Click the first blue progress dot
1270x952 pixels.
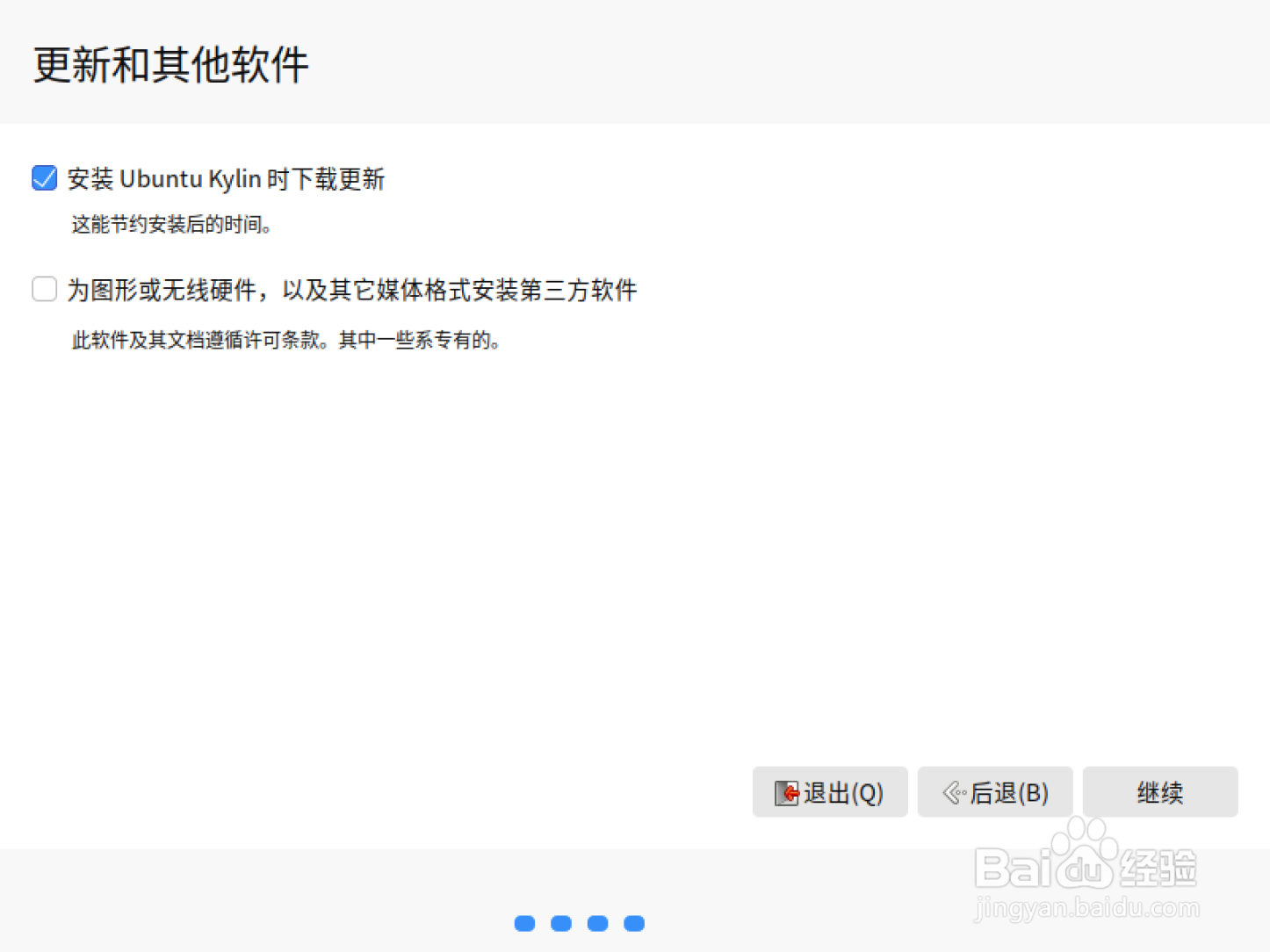point(524,923)
